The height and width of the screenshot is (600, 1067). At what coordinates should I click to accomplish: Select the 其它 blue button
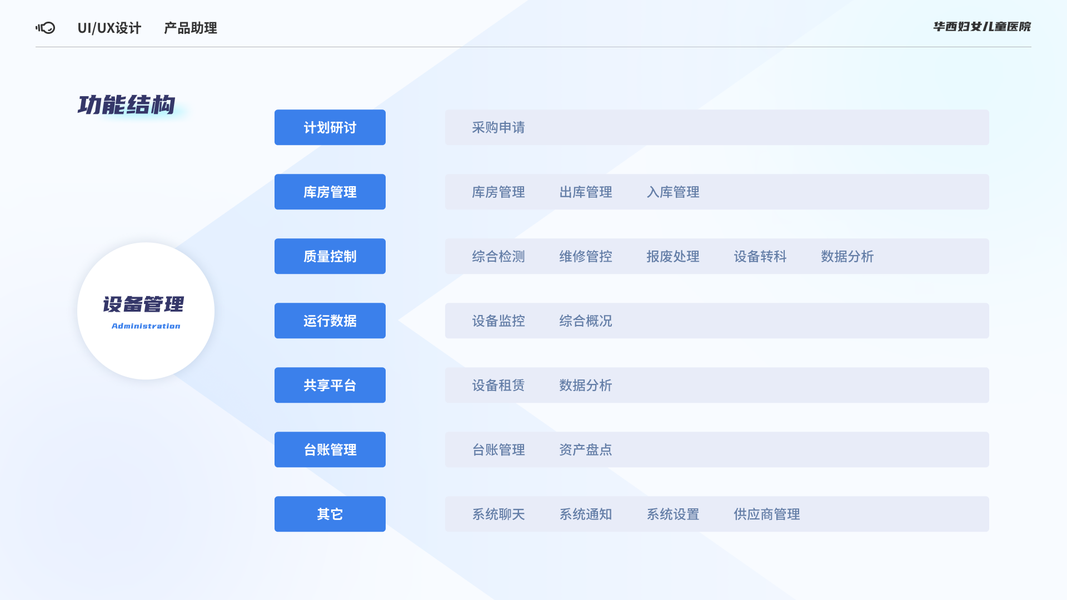pos(330,514)
